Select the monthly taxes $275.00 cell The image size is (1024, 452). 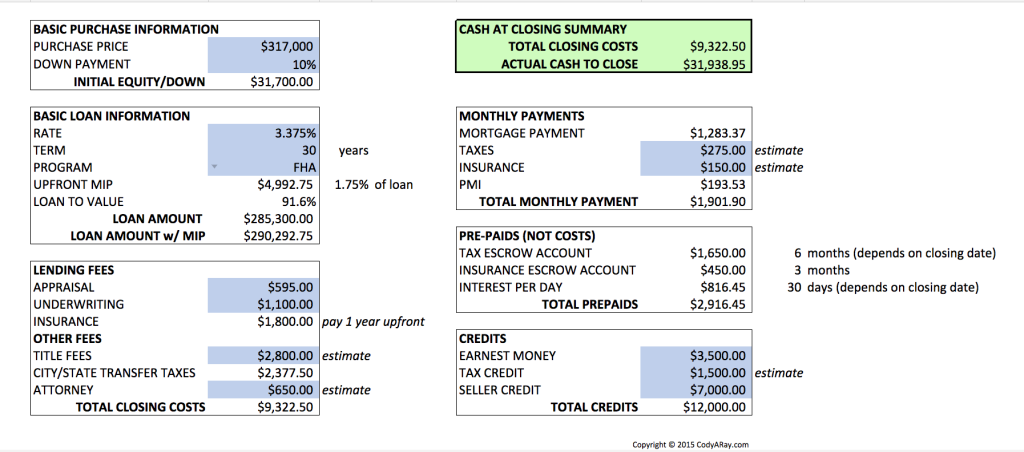pos(697,150)
